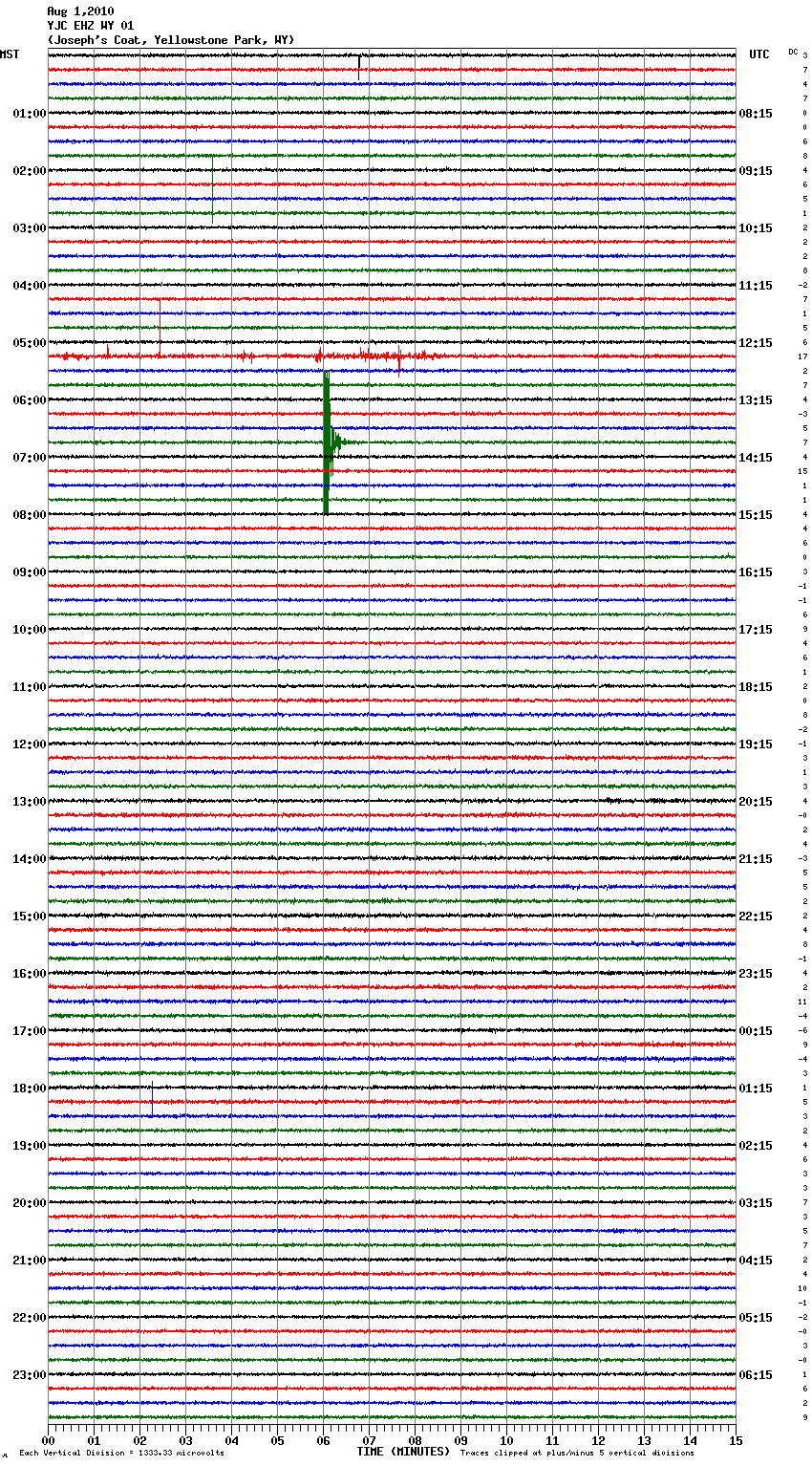
Task: Click the "Joseph's Coat, Yellowstone Park, WY" title
Action: click(x=171, y=40)
